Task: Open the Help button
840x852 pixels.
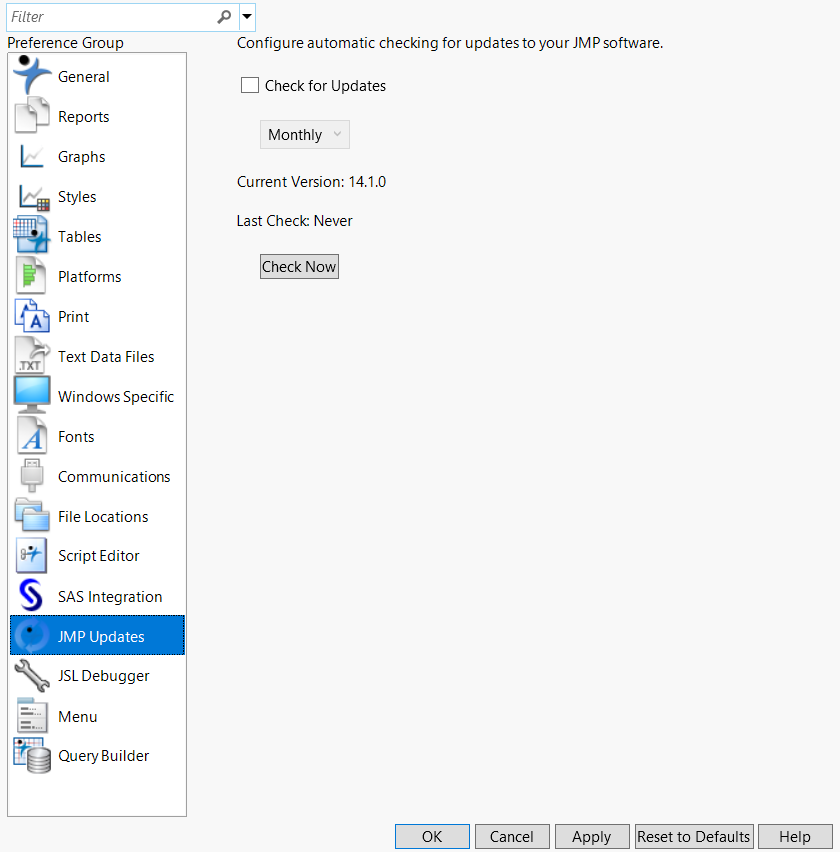Action: (795, 836)
